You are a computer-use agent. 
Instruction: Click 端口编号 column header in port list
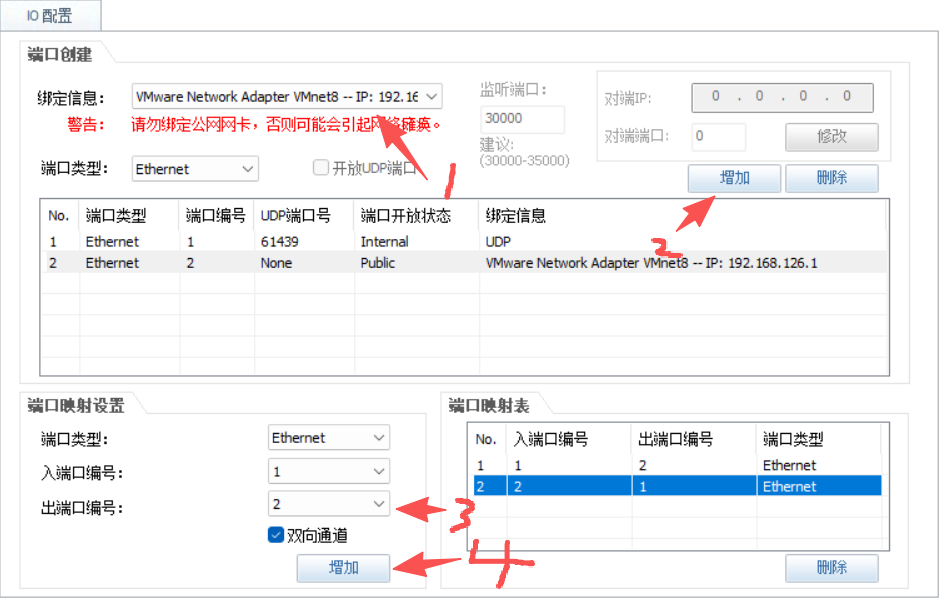216,215
